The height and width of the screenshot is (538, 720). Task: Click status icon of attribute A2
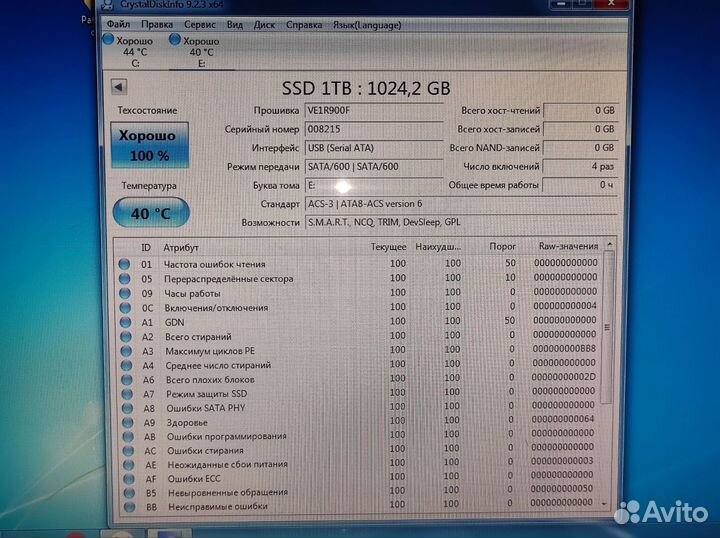click(x=126, y=337)
